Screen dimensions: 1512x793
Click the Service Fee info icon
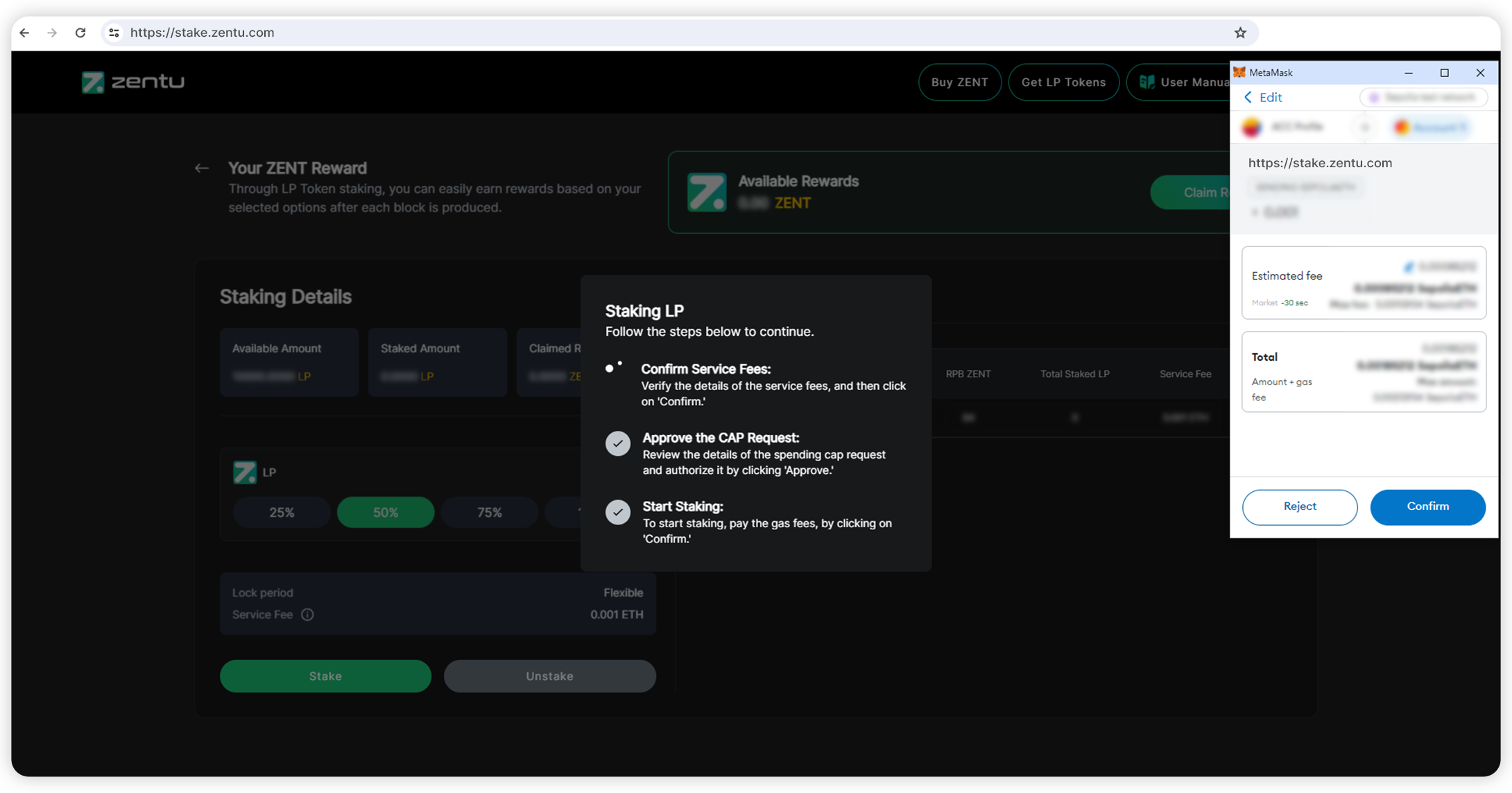click(x=307, y=615)
